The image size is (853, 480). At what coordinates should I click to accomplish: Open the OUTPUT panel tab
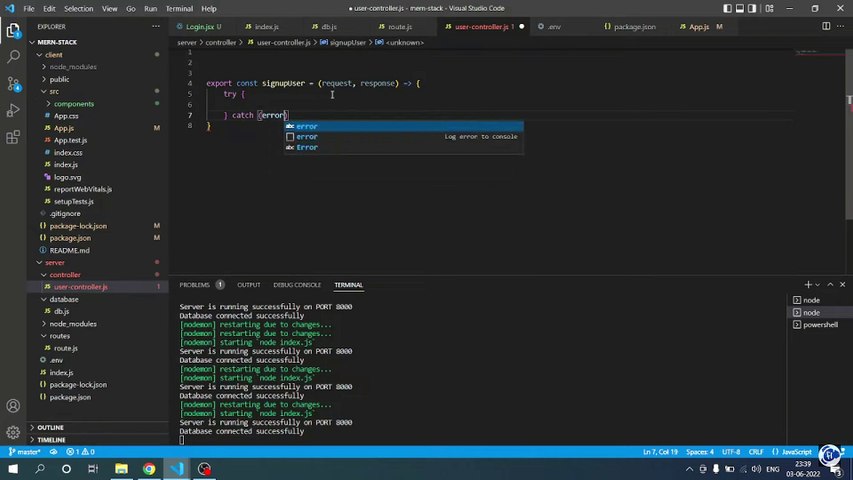[x=249, y=285]
